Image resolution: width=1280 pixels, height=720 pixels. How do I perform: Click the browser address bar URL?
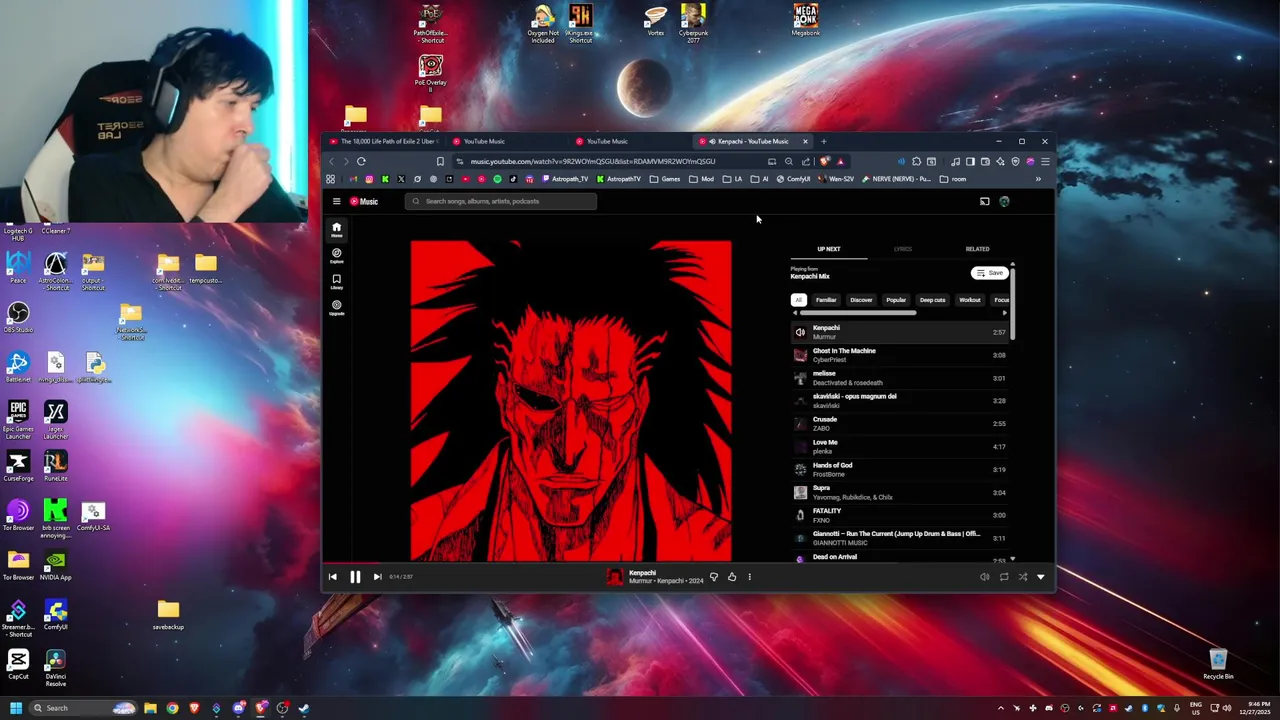[593, 161]
